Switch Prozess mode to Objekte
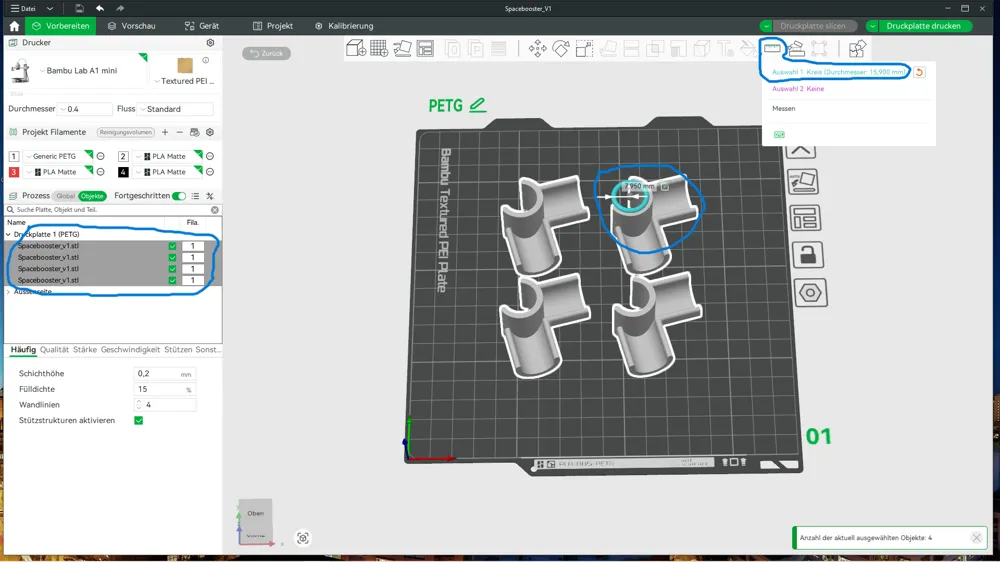 (92, 196)
